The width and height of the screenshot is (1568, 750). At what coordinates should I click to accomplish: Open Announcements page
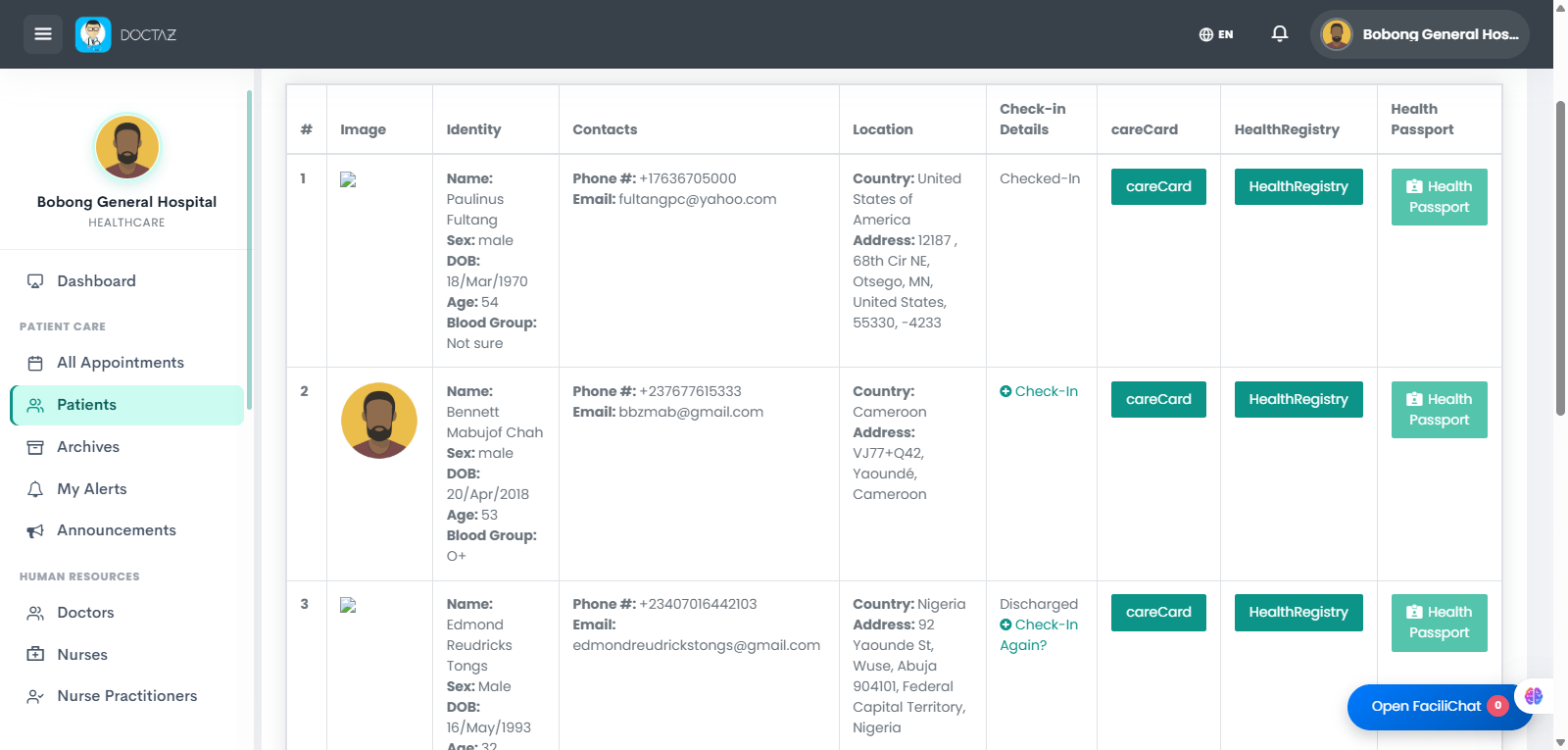(127, 530)
